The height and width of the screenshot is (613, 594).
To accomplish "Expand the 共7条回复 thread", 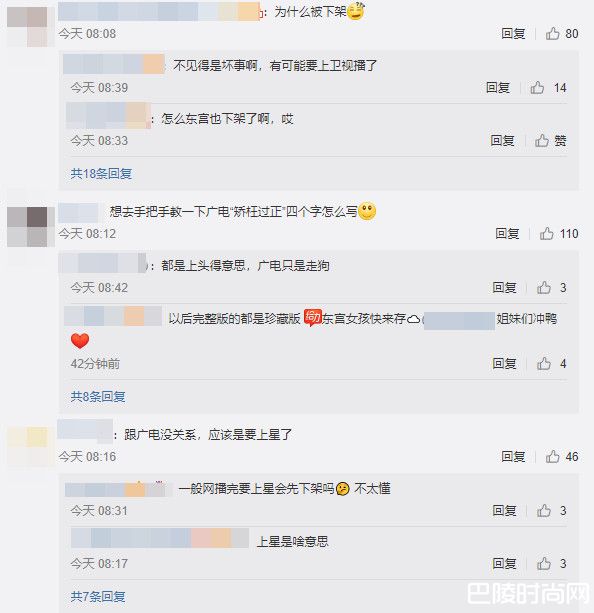I will tap(98, 597).
